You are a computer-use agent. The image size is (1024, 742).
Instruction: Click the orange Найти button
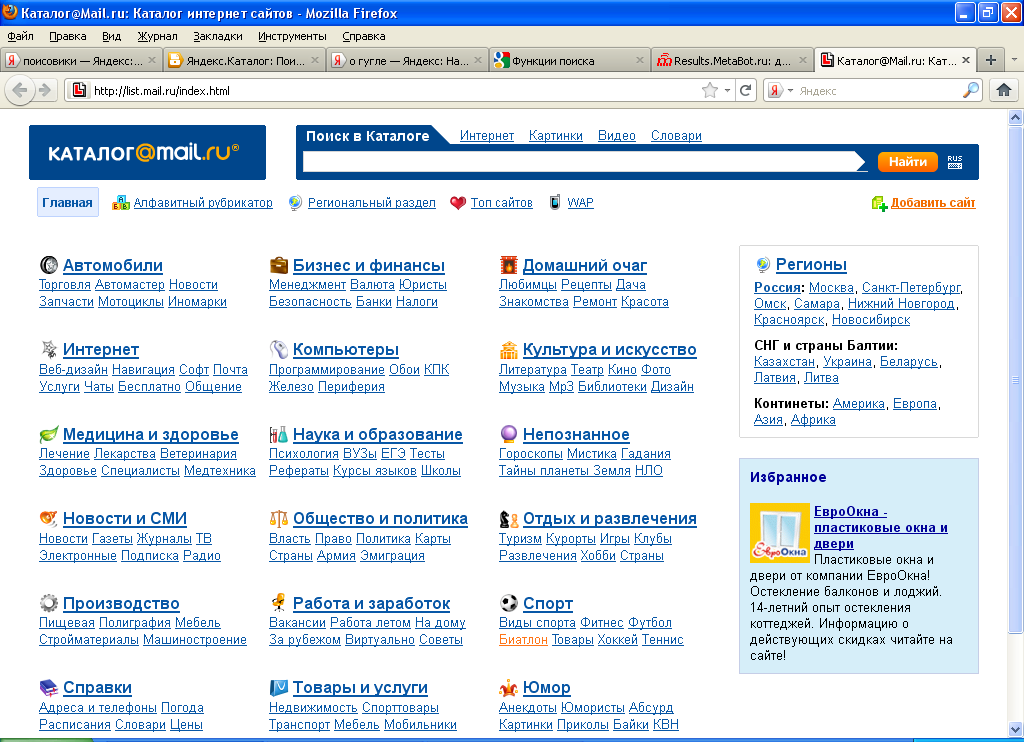(x=908, y=161)
